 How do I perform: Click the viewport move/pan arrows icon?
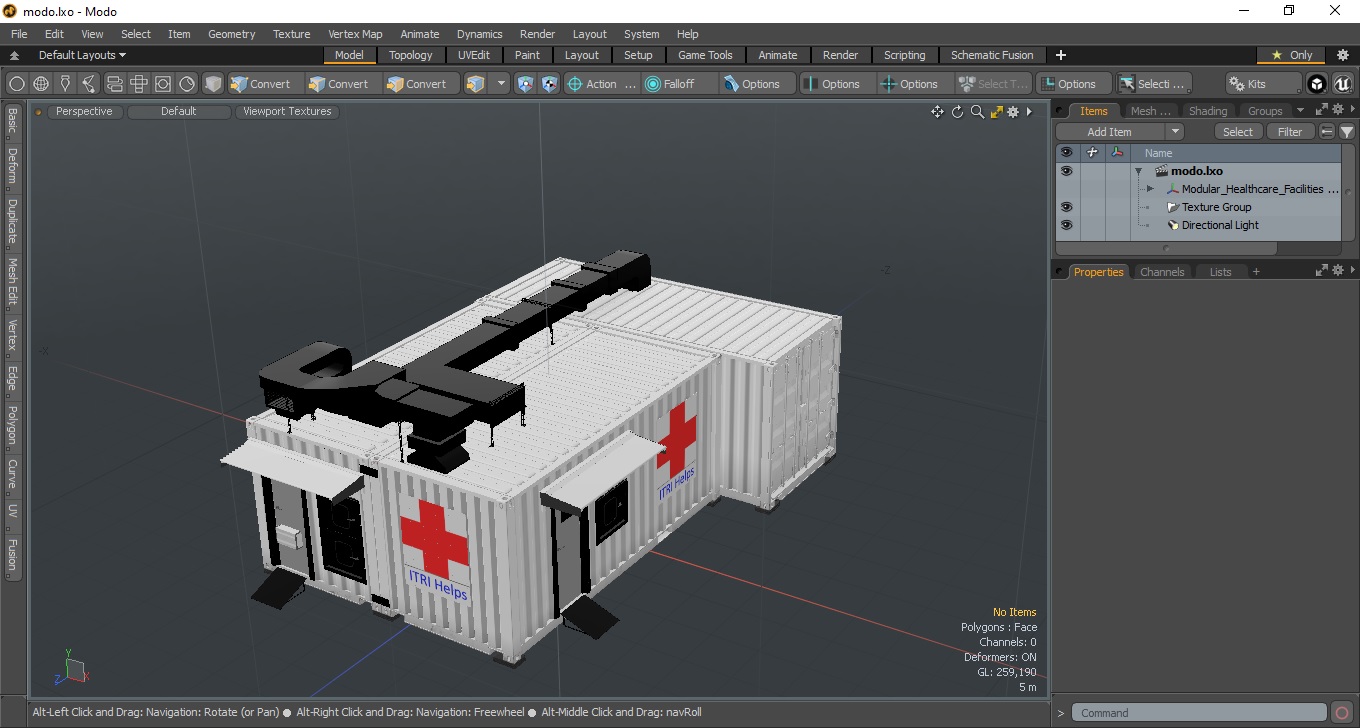937,112
